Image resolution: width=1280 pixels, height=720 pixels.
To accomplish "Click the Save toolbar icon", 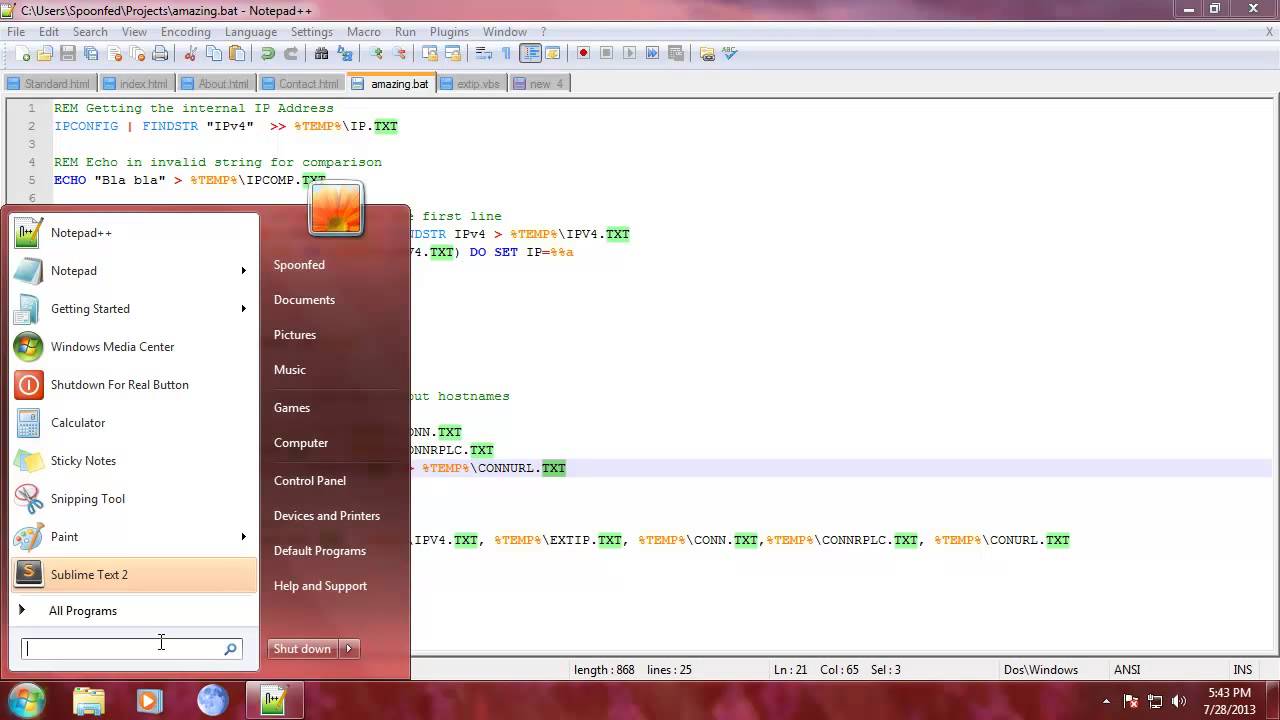I will pos(68,54).
